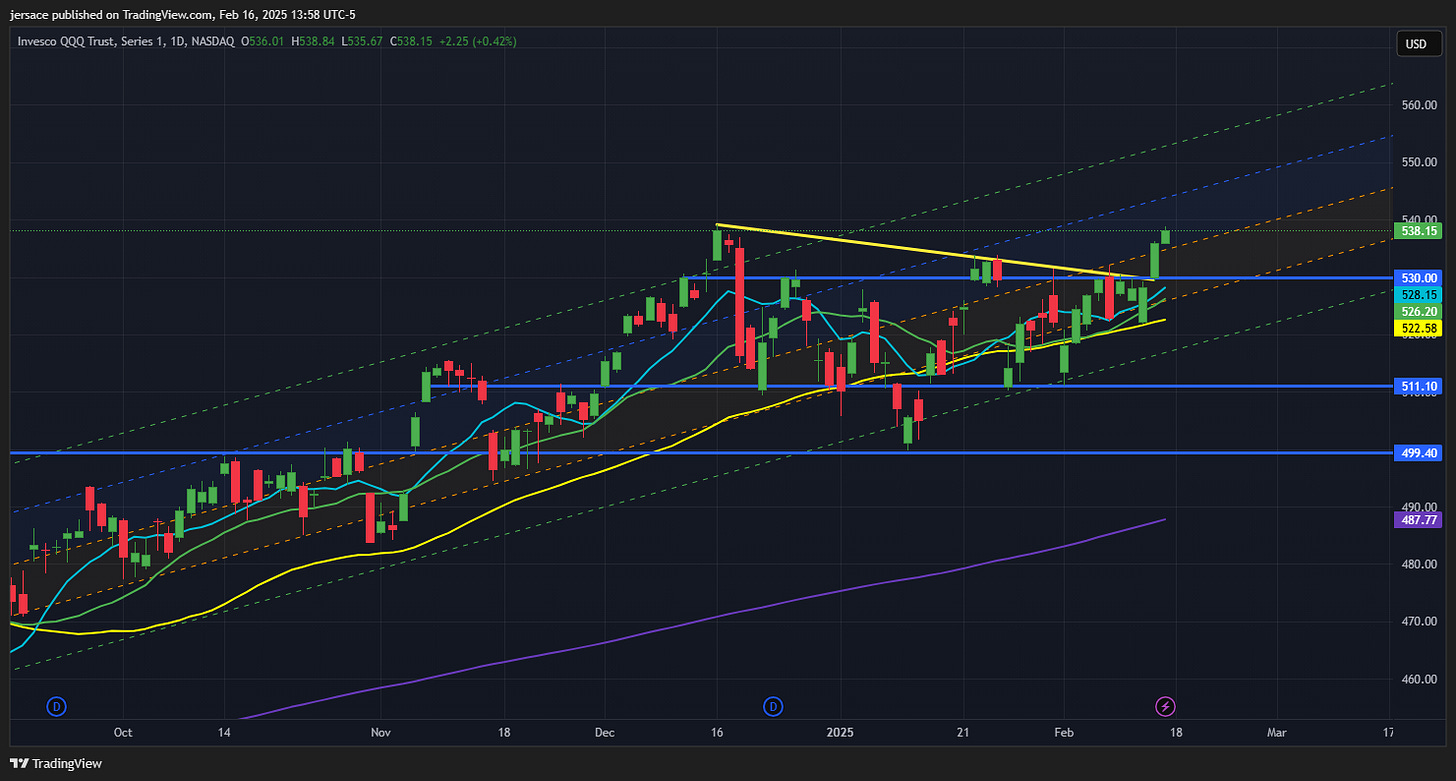This screenshot has width=1456, height=781.
Task: Click the Mar date label on time axis
Action: click(1276, 732)
